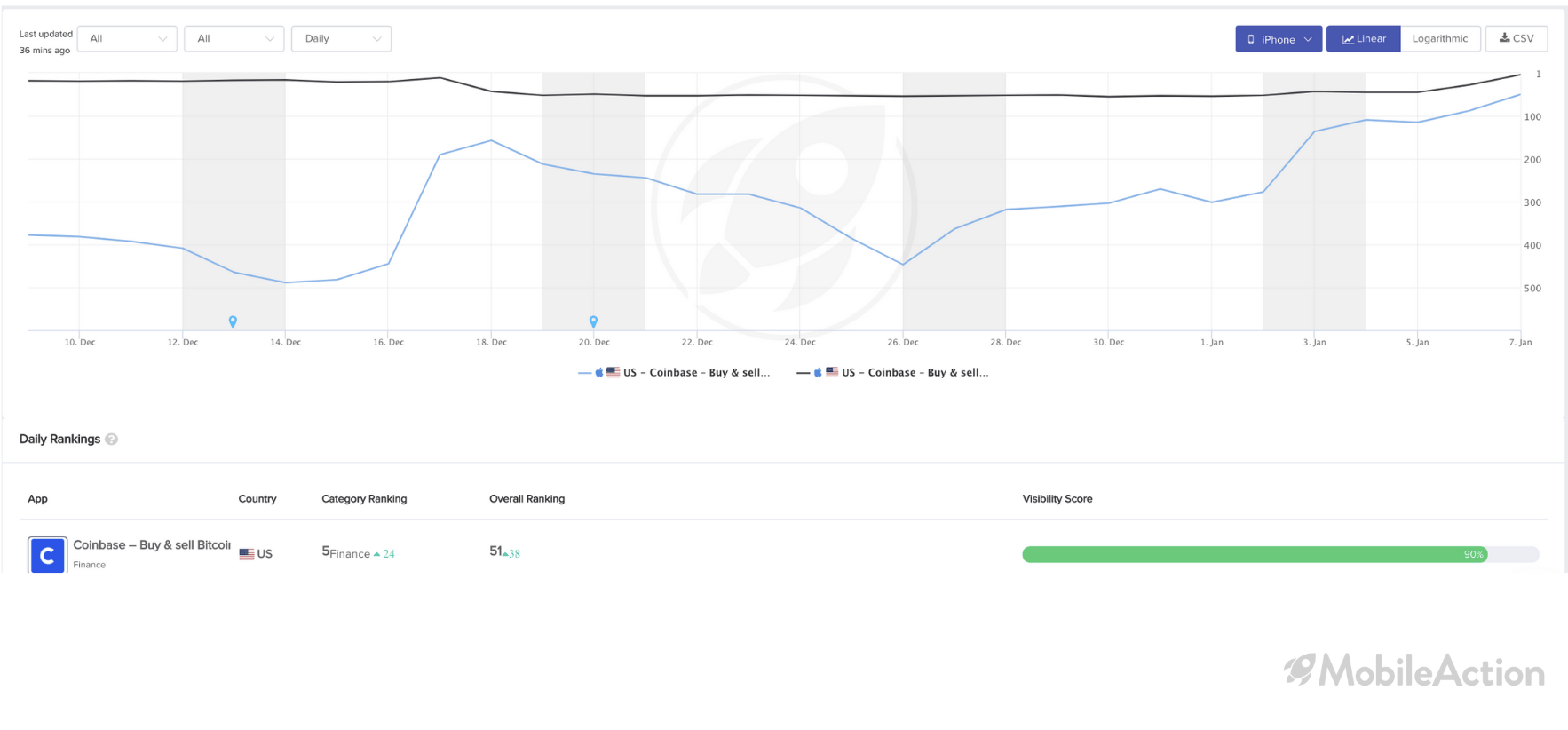Click the phone icon on iPhone selector
The height and width of the screenshot is (730, 1568).
click(x=1251, y=39)
